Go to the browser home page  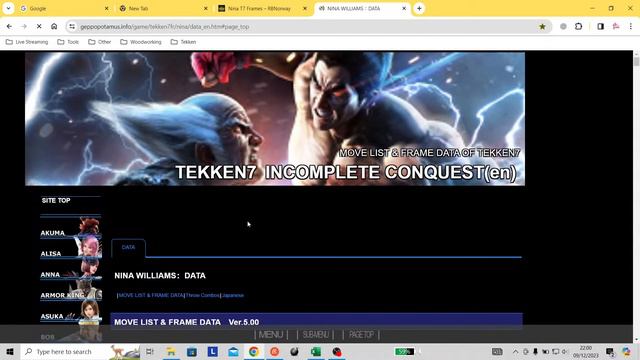[x=54, y=27]
